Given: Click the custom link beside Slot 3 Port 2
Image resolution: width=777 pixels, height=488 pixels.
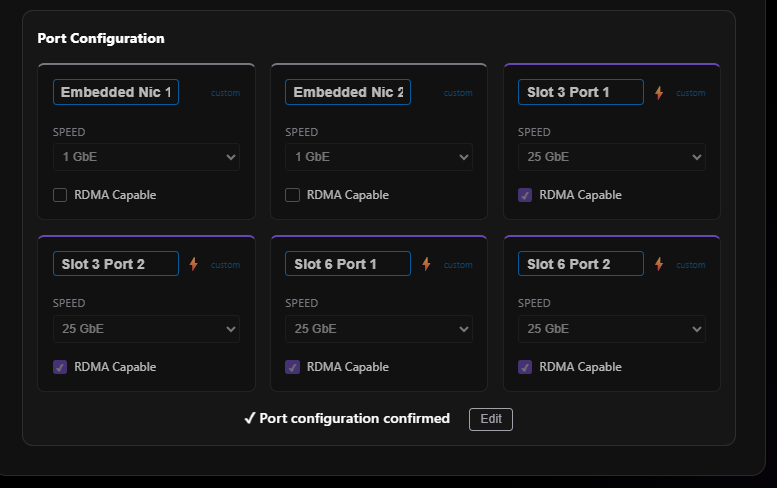Looking at the screenshot, I should pos(225,265).
